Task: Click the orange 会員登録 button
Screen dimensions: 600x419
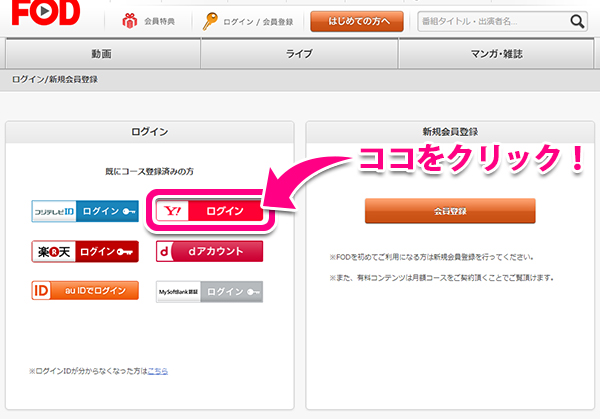Action: click(450, 211)
